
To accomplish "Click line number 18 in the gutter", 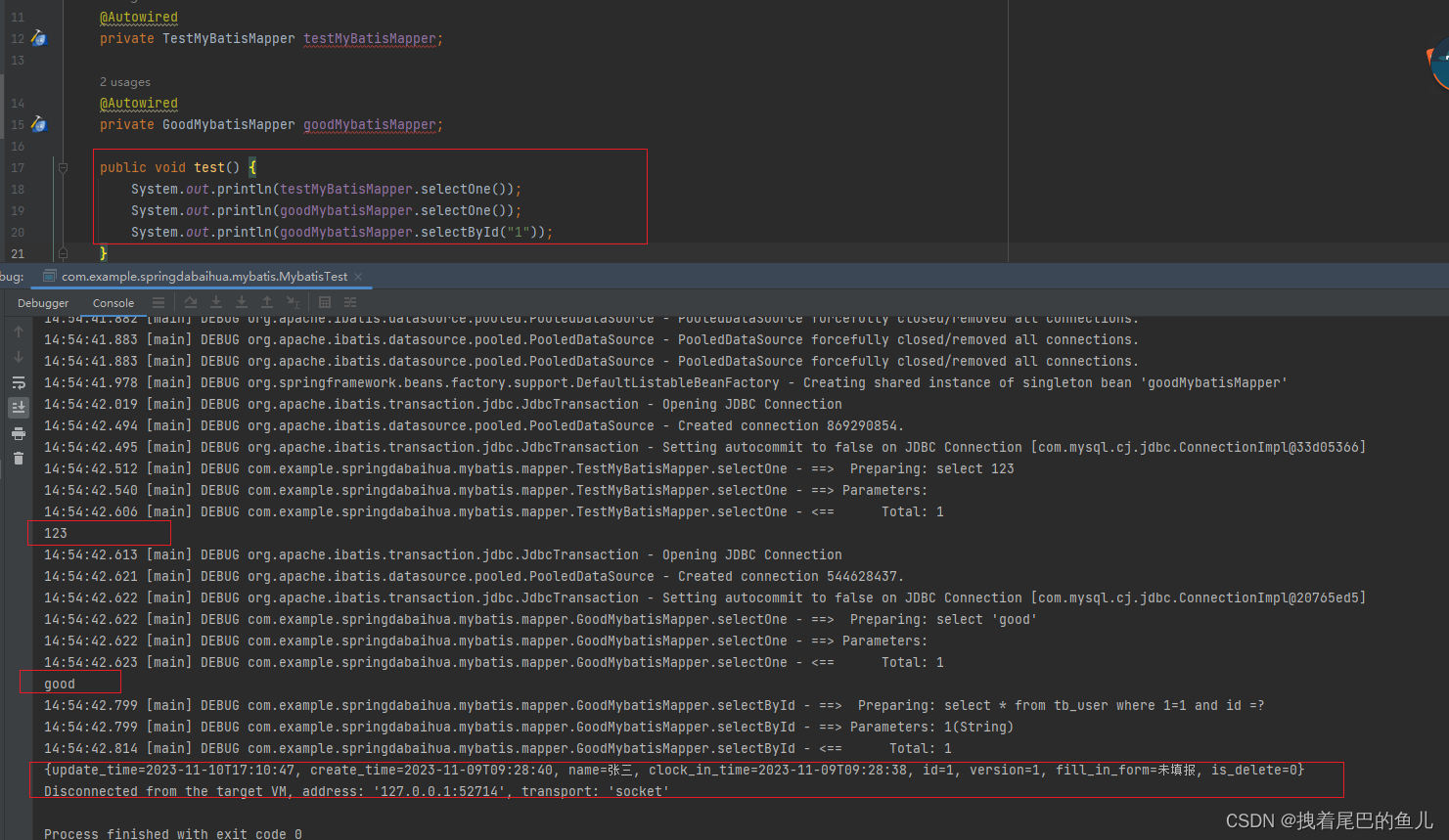I will click(18, 190).
